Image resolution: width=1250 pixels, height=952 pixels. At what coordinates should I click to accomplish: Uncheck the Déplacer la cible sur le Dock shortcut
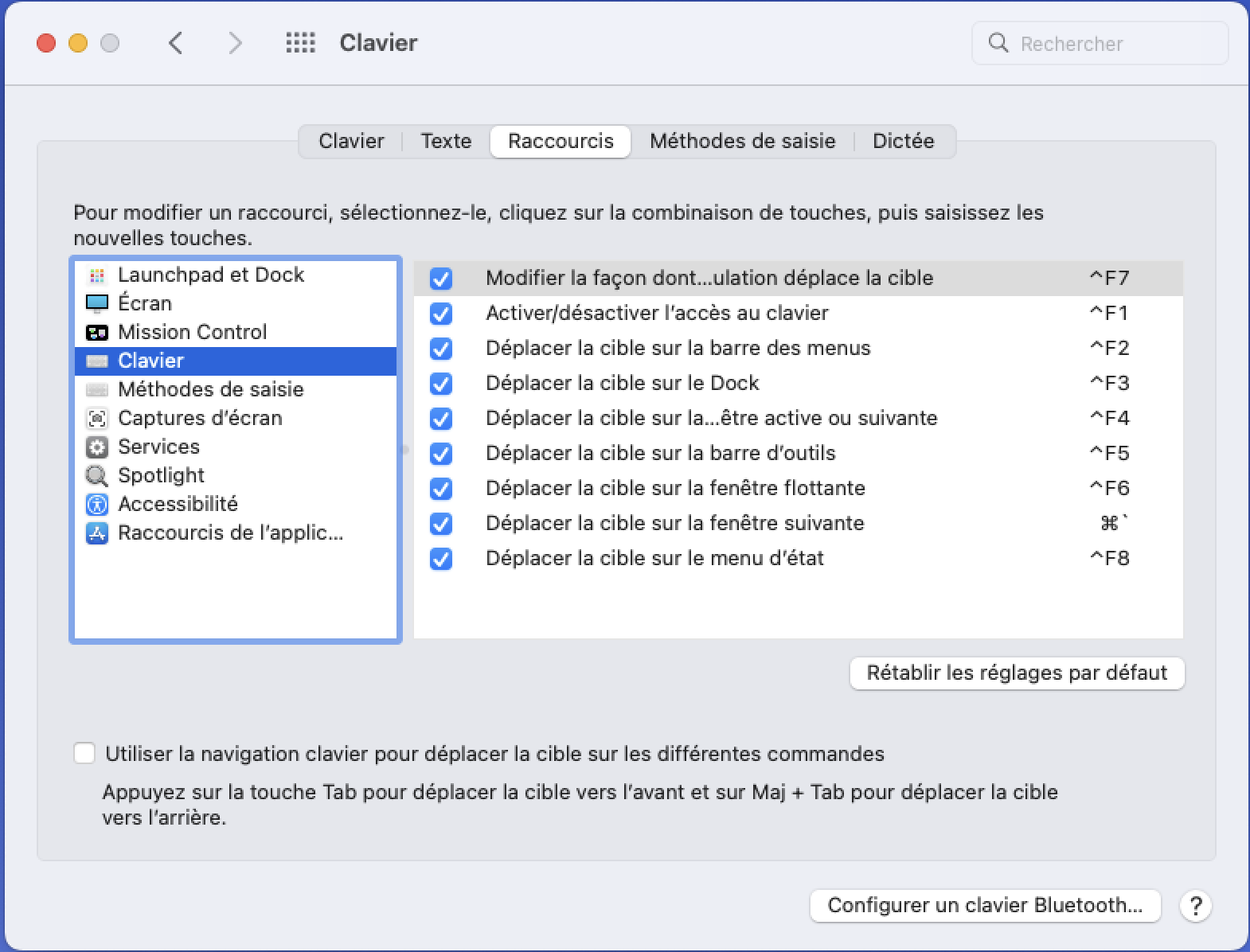pyautogui.click(x=441, y=384)
